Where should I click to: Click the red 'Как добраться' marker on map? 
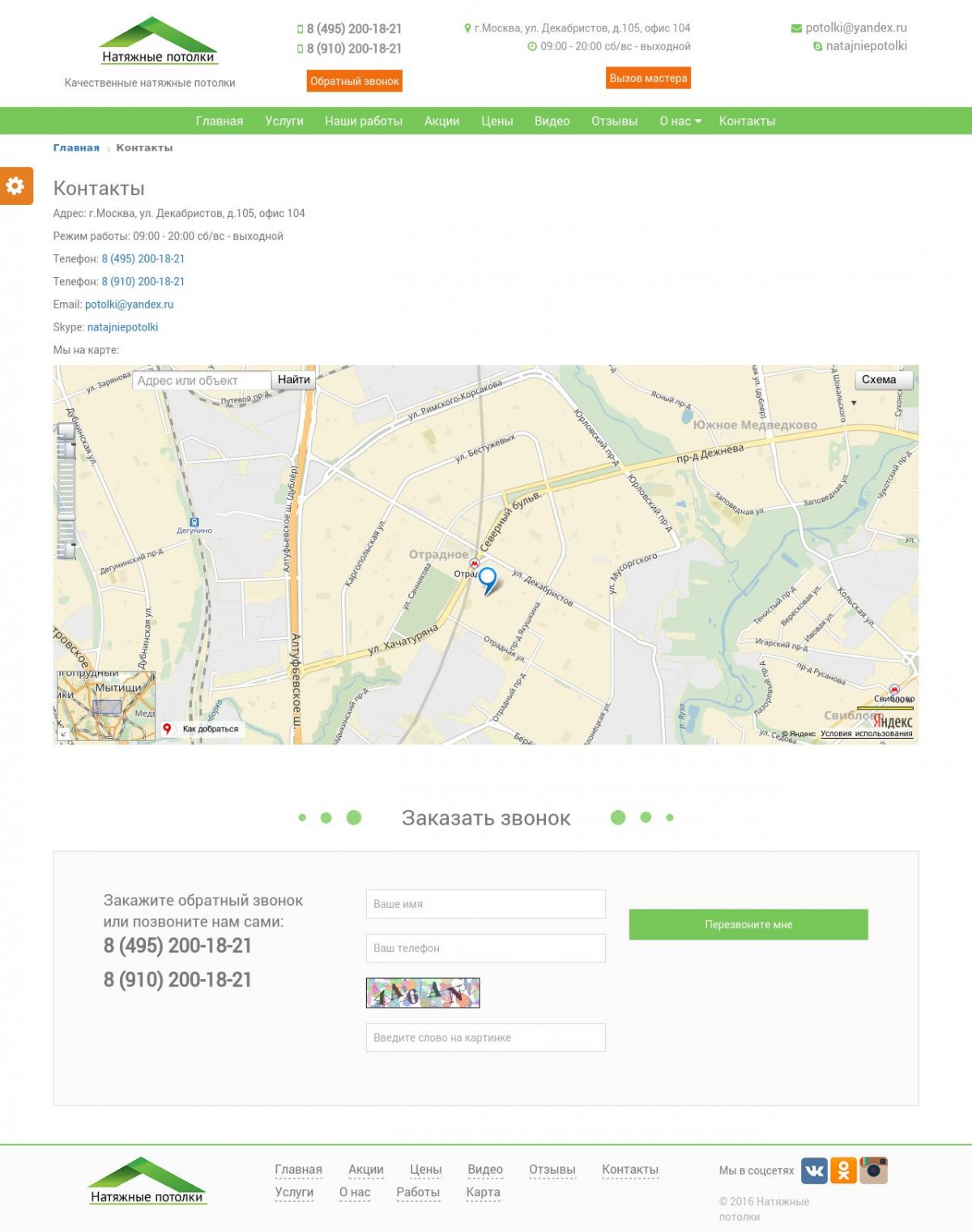click(167, 728)
